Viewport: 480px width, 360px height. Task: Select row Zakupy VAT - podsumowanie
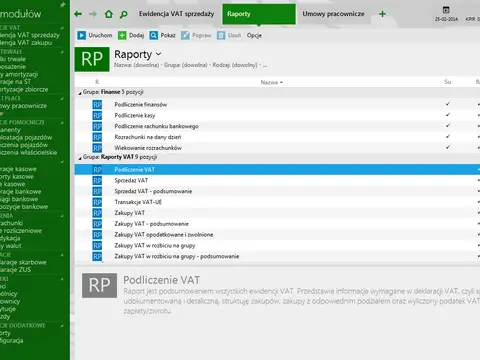tap(277, 224)
